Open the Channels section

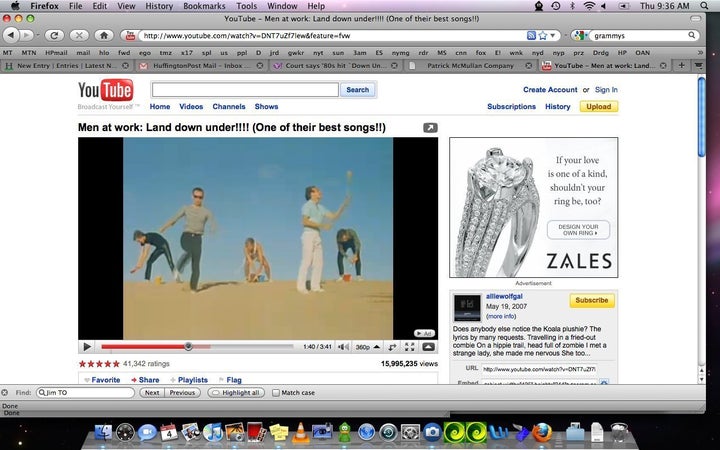[x=229, y=107]
